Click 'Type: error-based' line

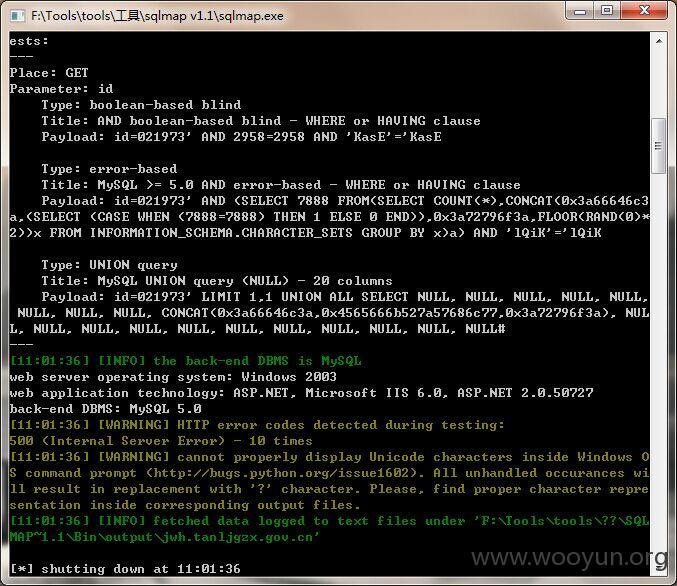[x=109, y=169]
